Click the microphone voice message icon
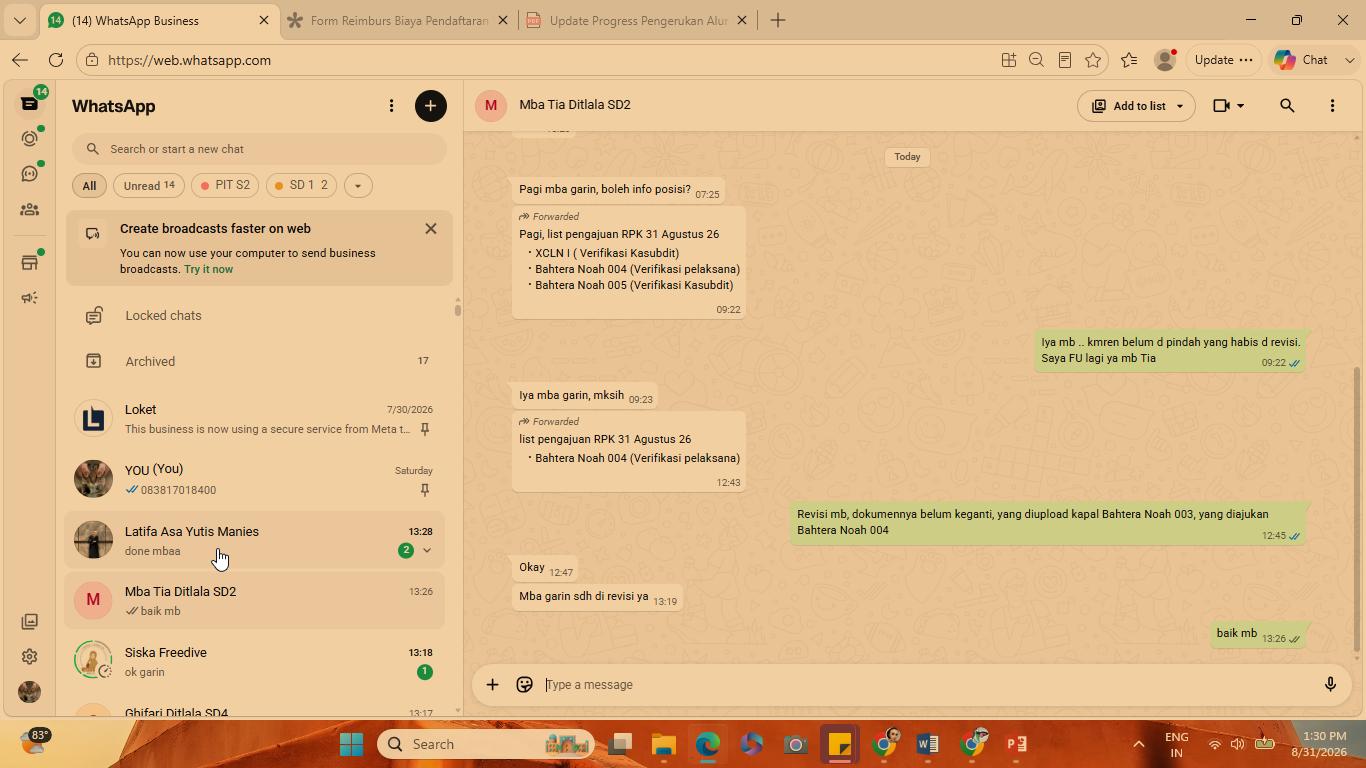Screen dimensions: 1366x768 (1330, 685)
